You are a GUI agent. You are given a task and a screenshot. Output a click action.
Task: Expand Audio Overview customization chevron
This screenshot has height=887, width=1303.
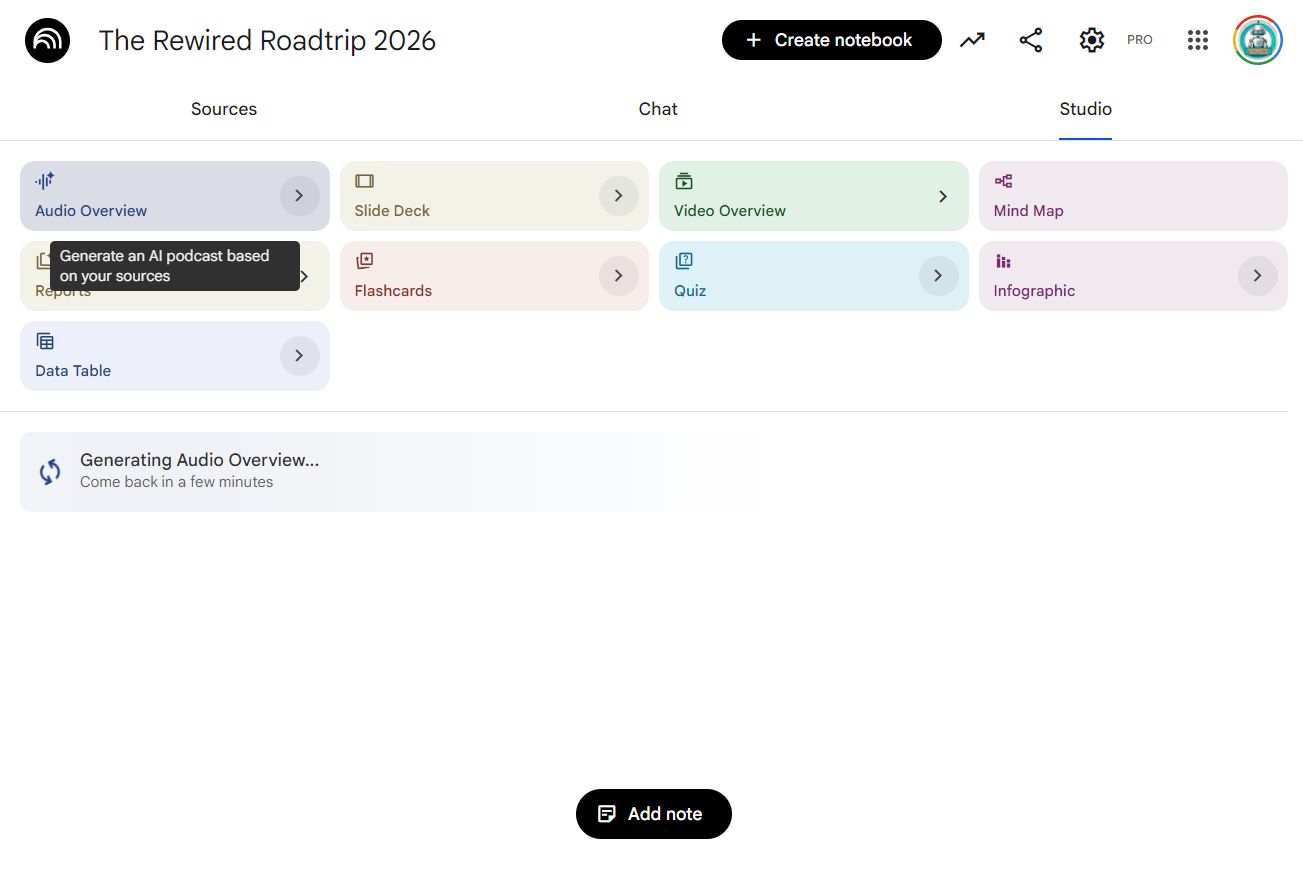299,196
